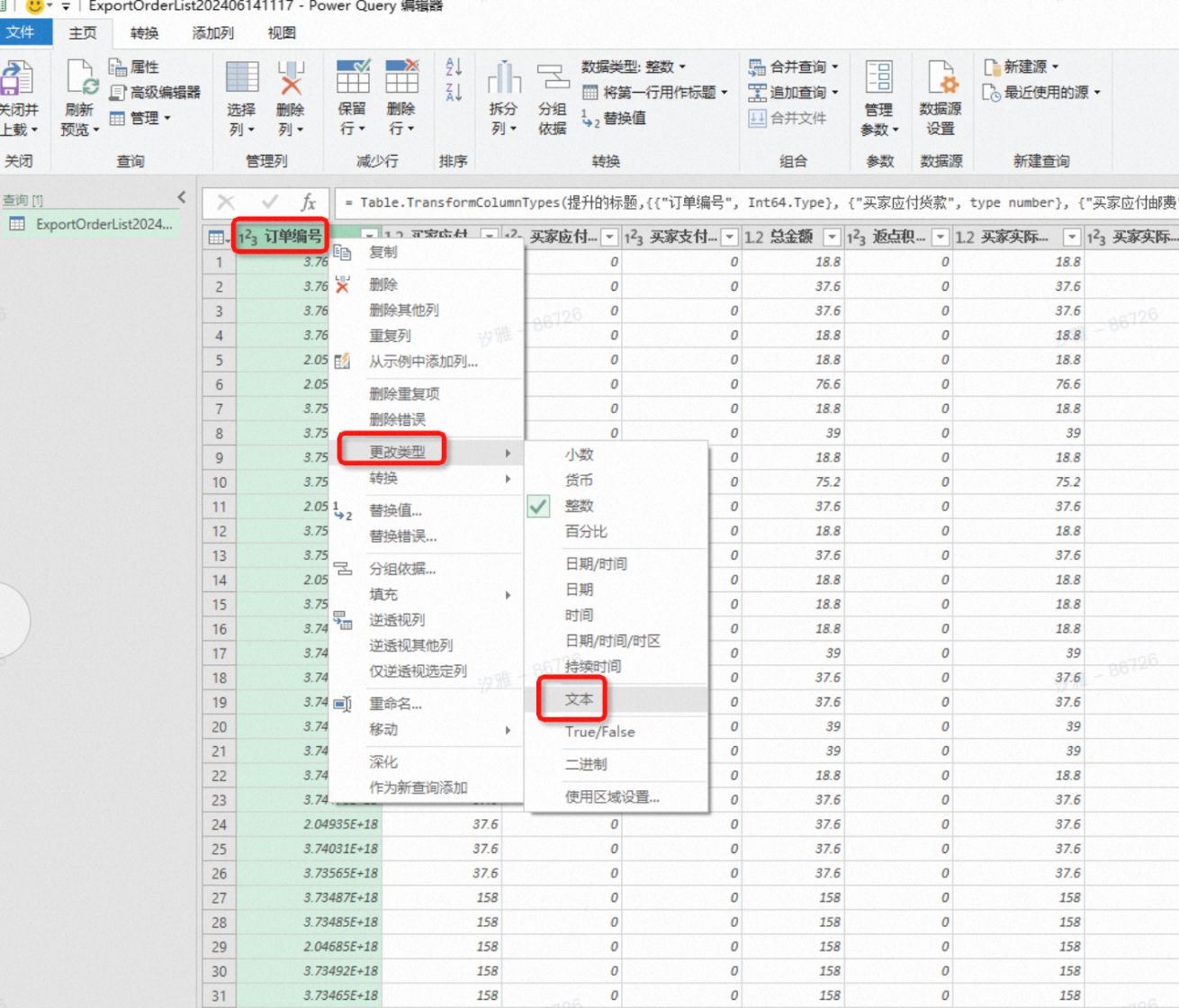Click 高级编辑器 in the ribbon
The width and height of the screenshot is (1179, 1008).
click(155, 92)
